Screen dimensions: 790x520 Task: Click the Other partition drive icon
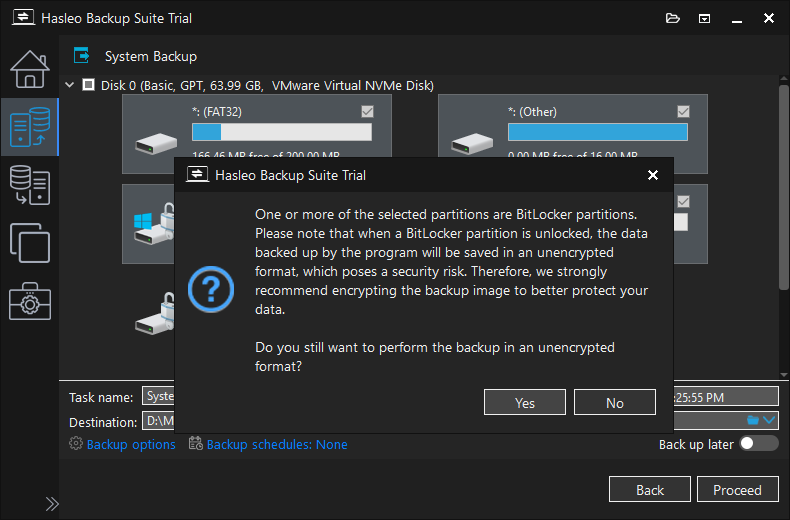click(x=472, y=143)
